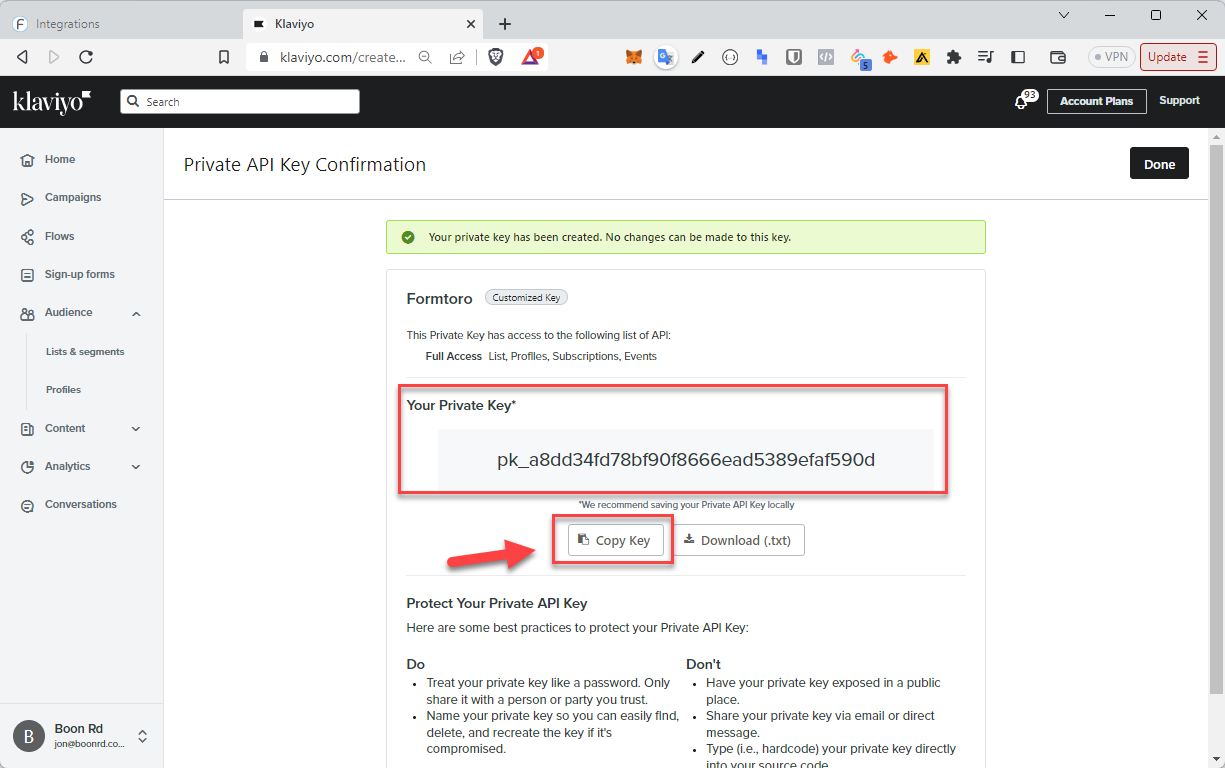
Task: Click the Analytics pie chart icon
Action: point(27,467)
